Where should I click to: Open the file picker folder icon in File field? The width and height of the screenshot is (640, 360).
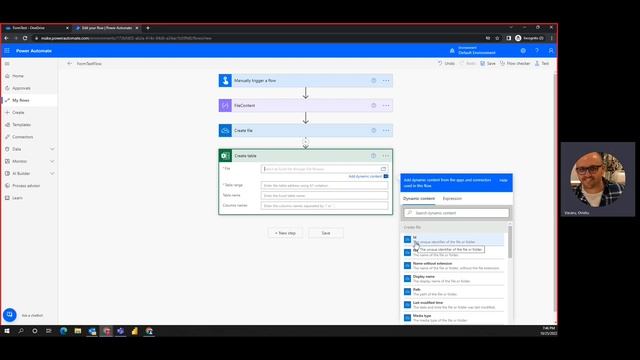383,169
